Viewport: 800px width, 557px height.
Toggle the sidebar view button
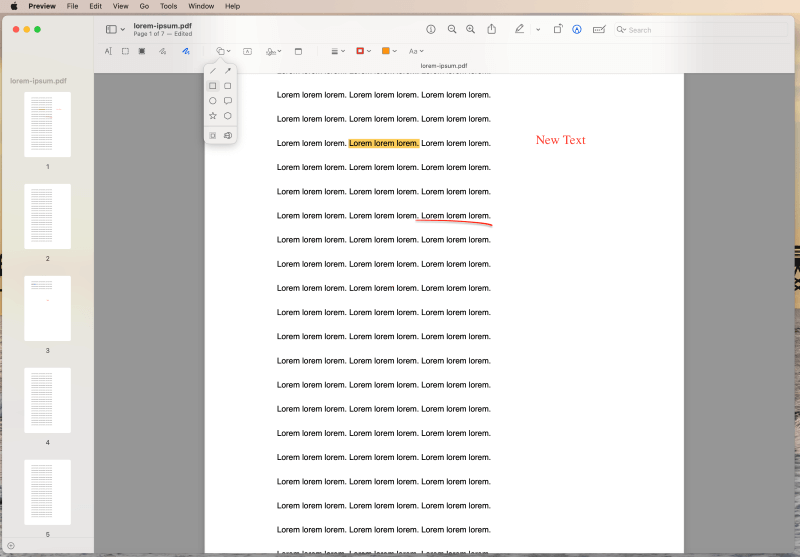(x=111, y=30)
